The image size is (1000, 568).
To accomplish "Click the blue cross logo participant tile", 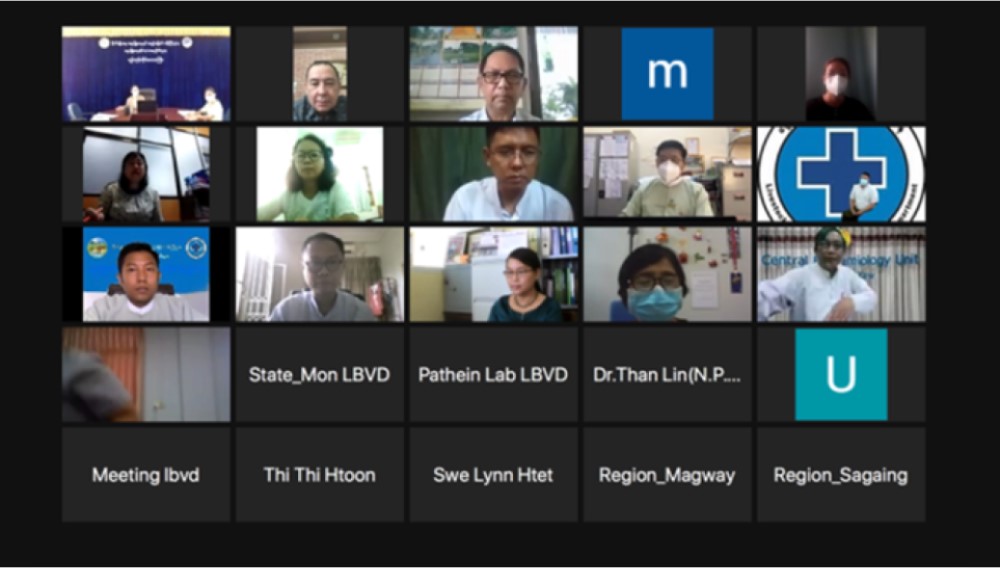I will click(x=841, y=174).
